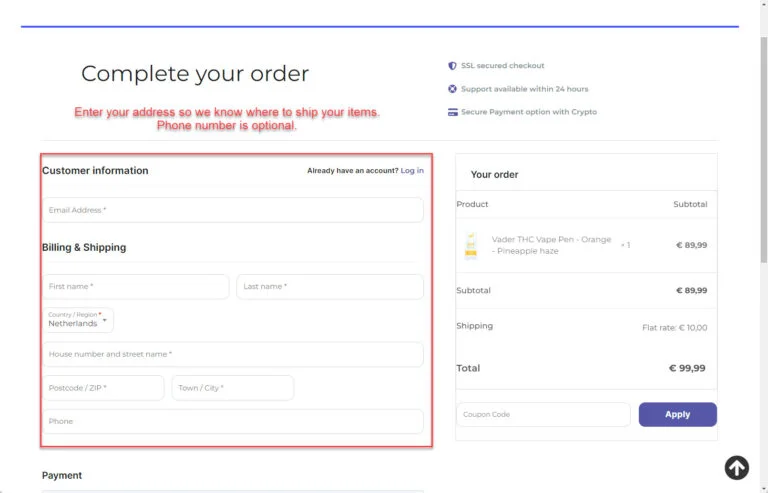Select the House number and street name field
This screenshot has width=768, height=493.
click(x=233, y=354)
